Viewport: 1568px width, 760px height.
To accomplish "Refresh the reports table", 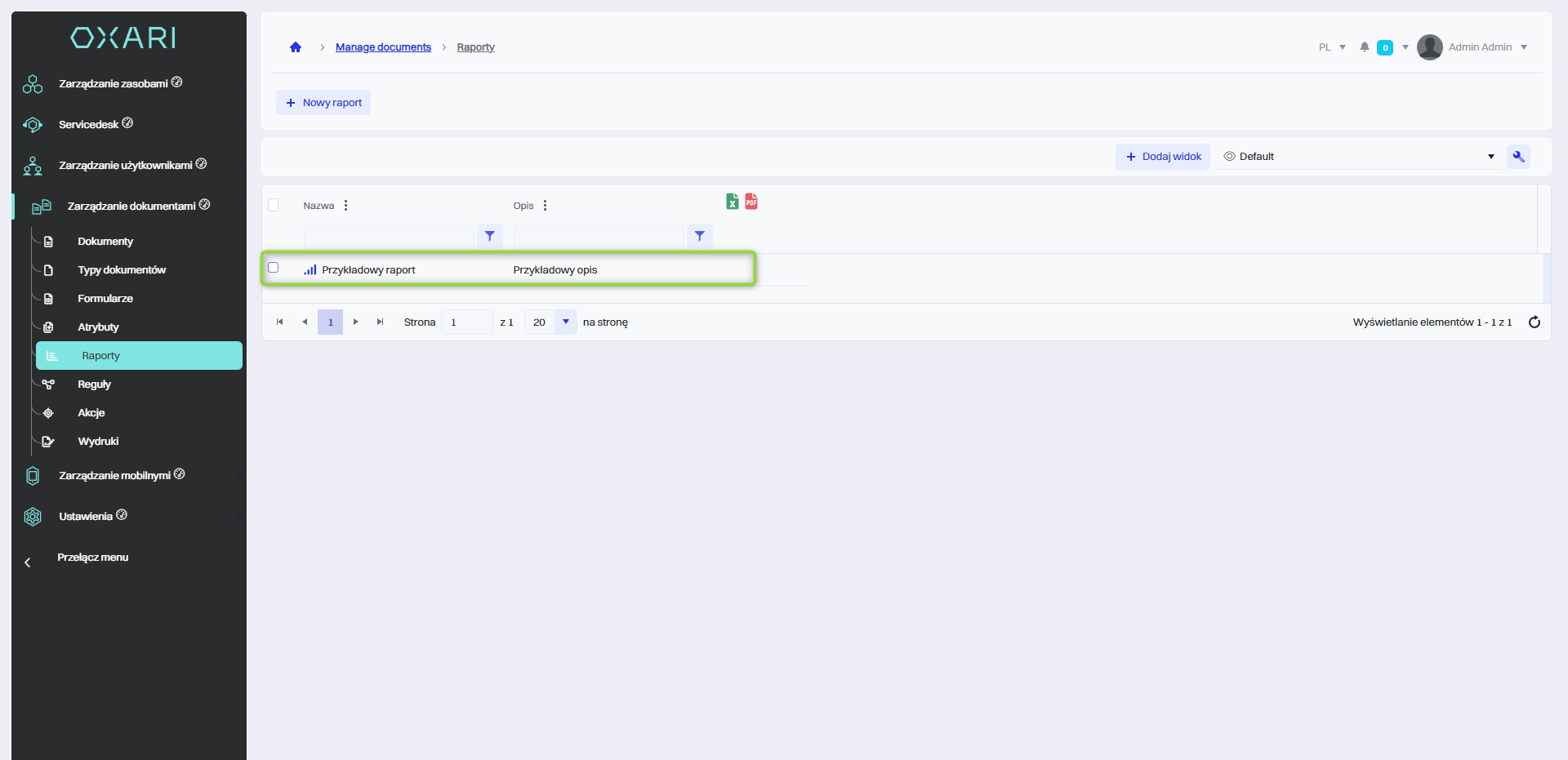I will [1534, 322].
